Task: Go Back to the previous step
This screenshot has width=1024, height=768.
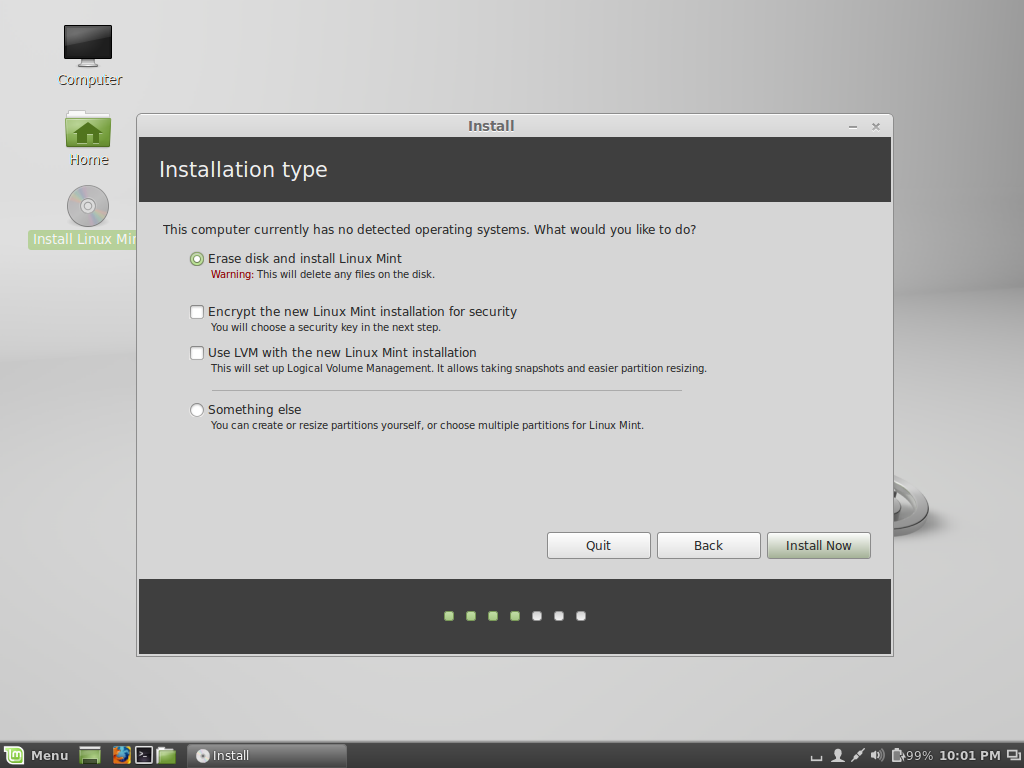Action: point(709,545)
